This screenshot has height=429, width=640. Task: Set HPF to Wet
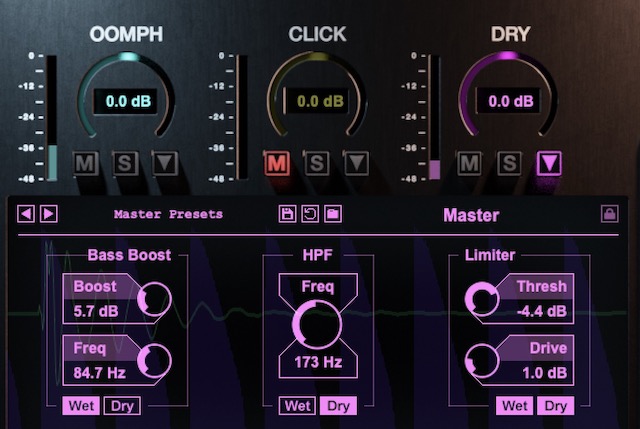coord(298,406)
